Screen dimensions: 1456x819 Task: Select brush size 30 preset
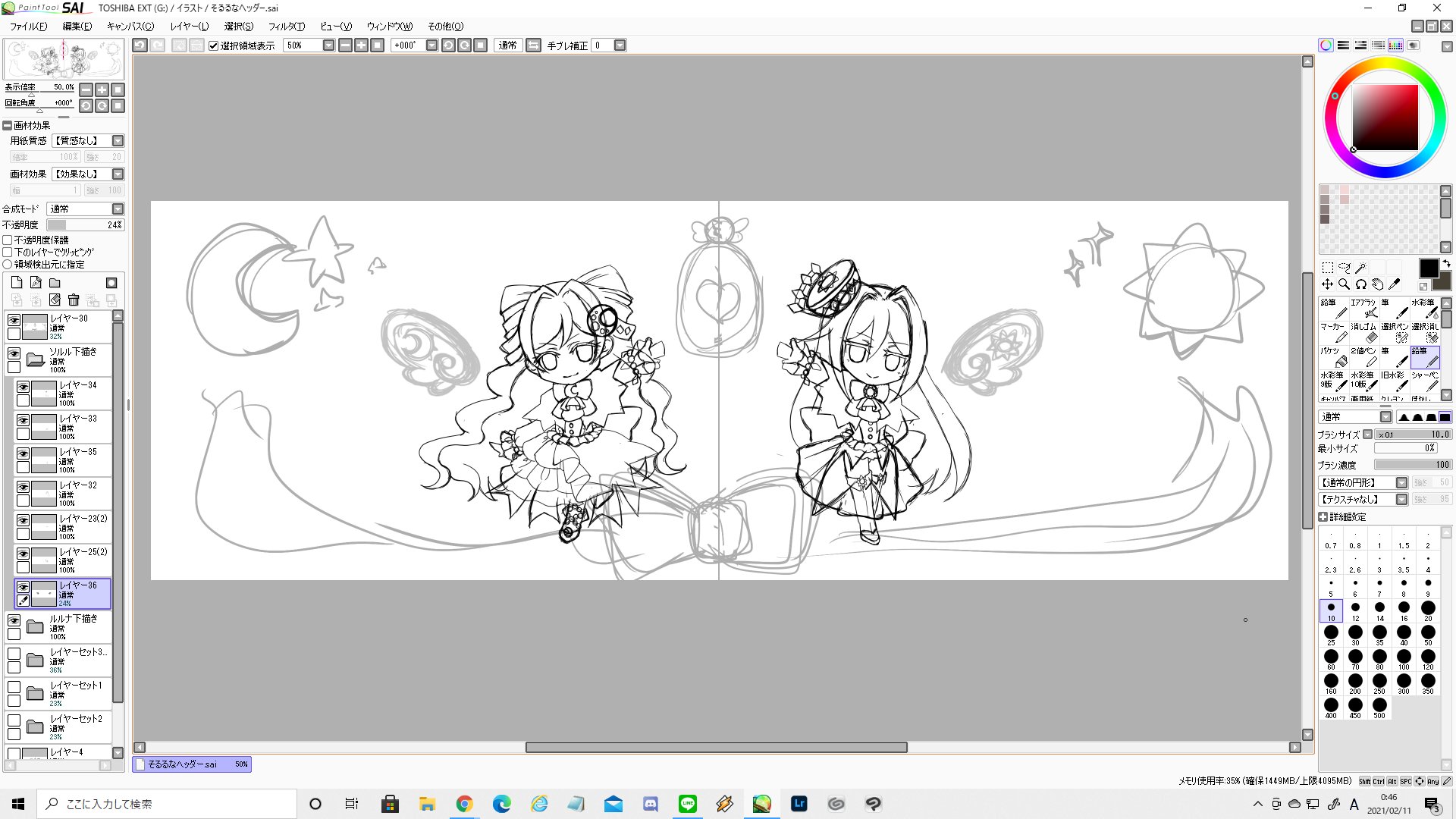coord(1355,634)
